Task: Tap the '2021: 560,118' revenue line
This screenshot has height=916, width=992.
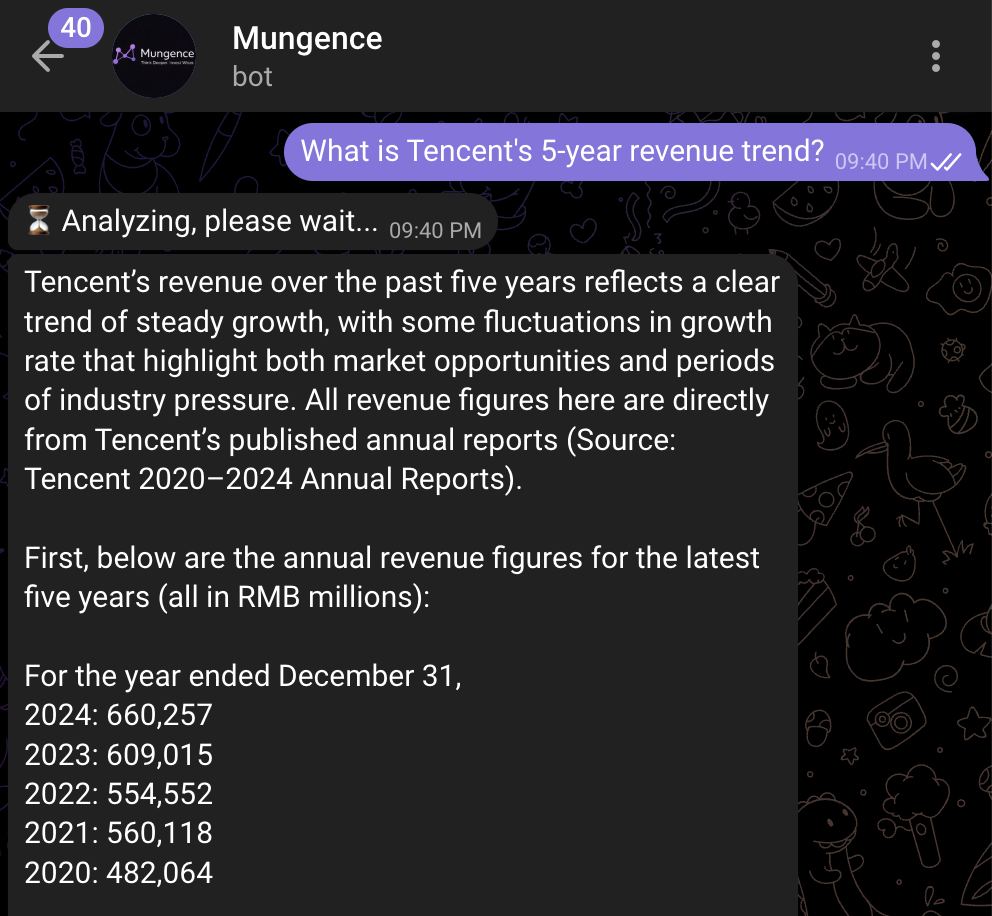Action: (118, 833)
